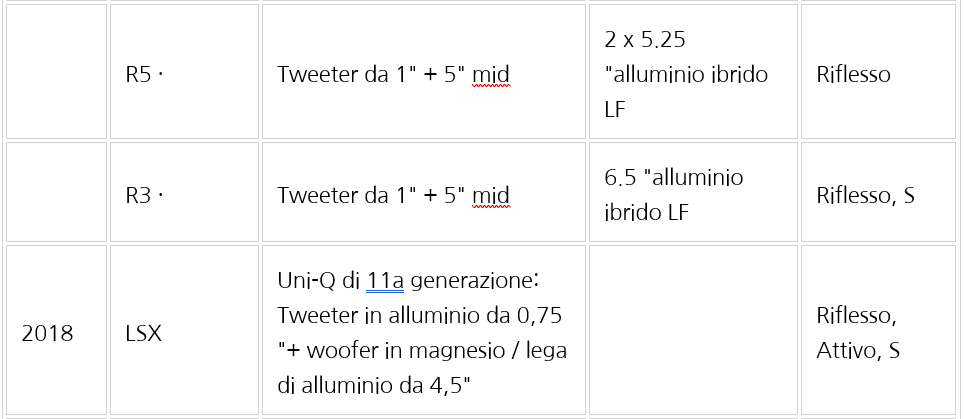Click the 'Riflesso, S' cell
This screenshot has width=965, height=419.
pos(878,192)
